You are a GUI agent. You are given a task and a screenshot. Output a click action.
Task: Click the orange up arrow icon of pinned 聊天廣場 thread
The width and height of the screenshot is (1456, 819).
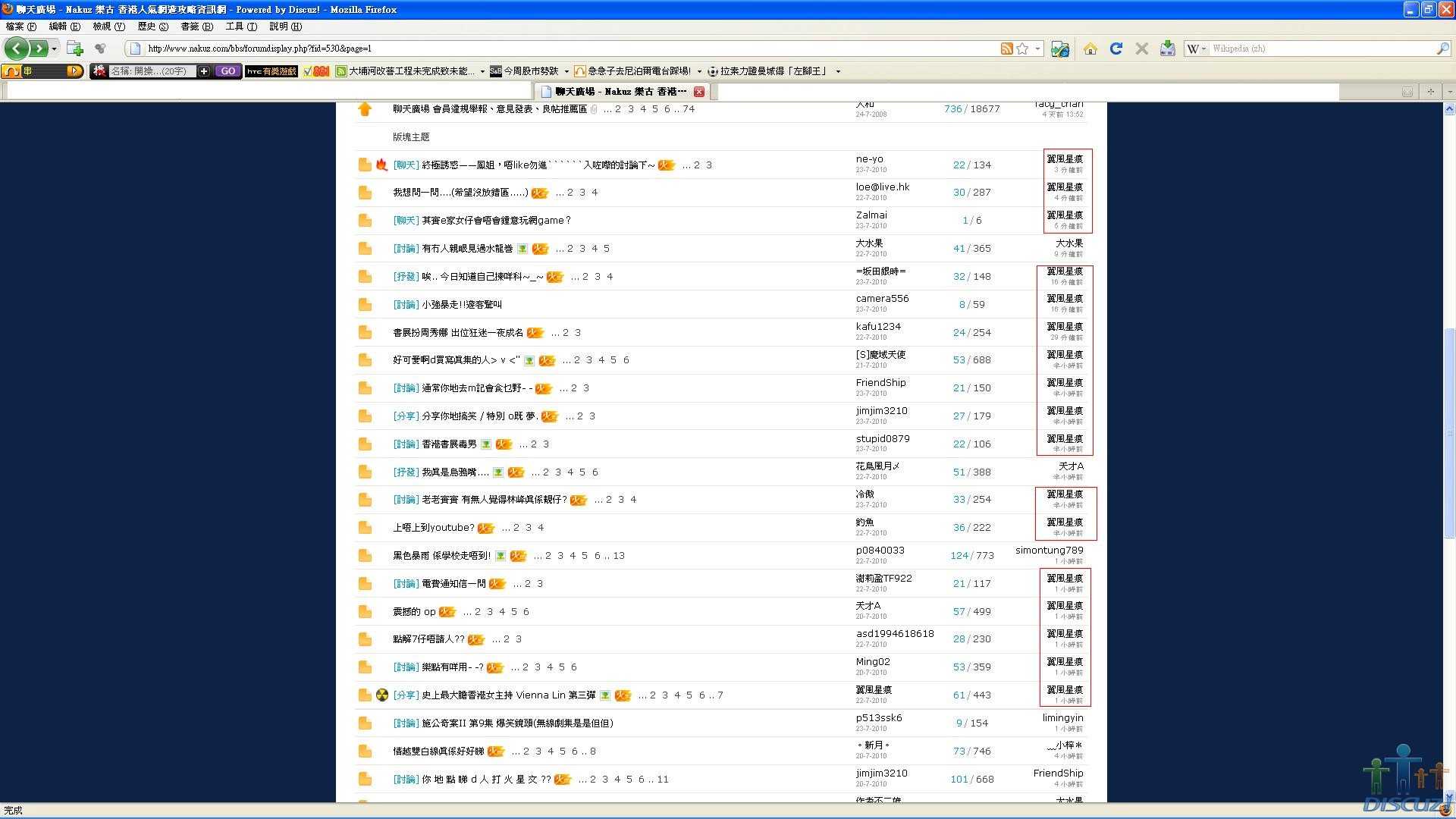point(365,109)
